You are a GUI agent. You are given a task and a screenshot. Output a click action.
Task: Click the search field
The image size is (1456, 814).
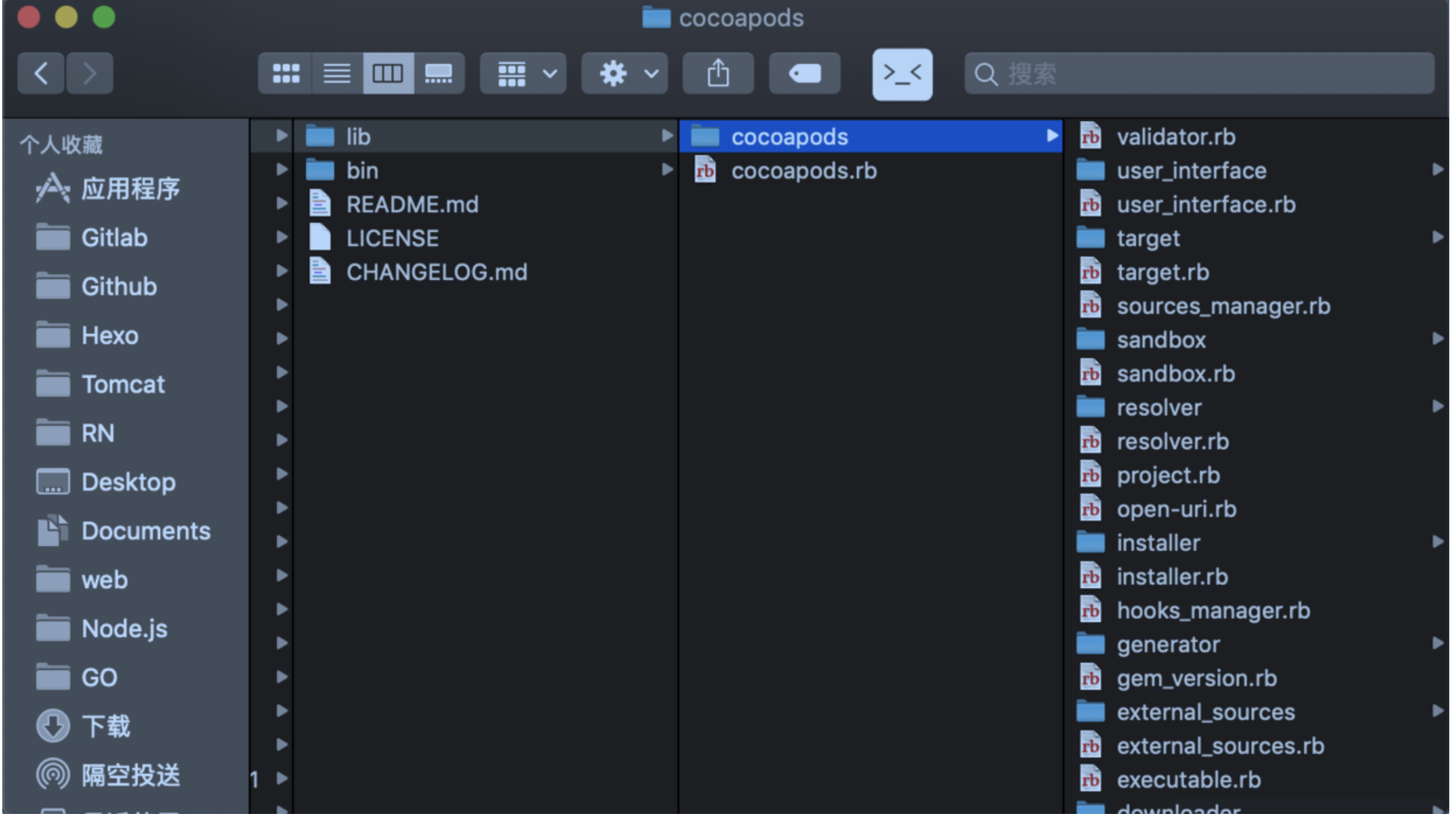[x=1201, y=74]
